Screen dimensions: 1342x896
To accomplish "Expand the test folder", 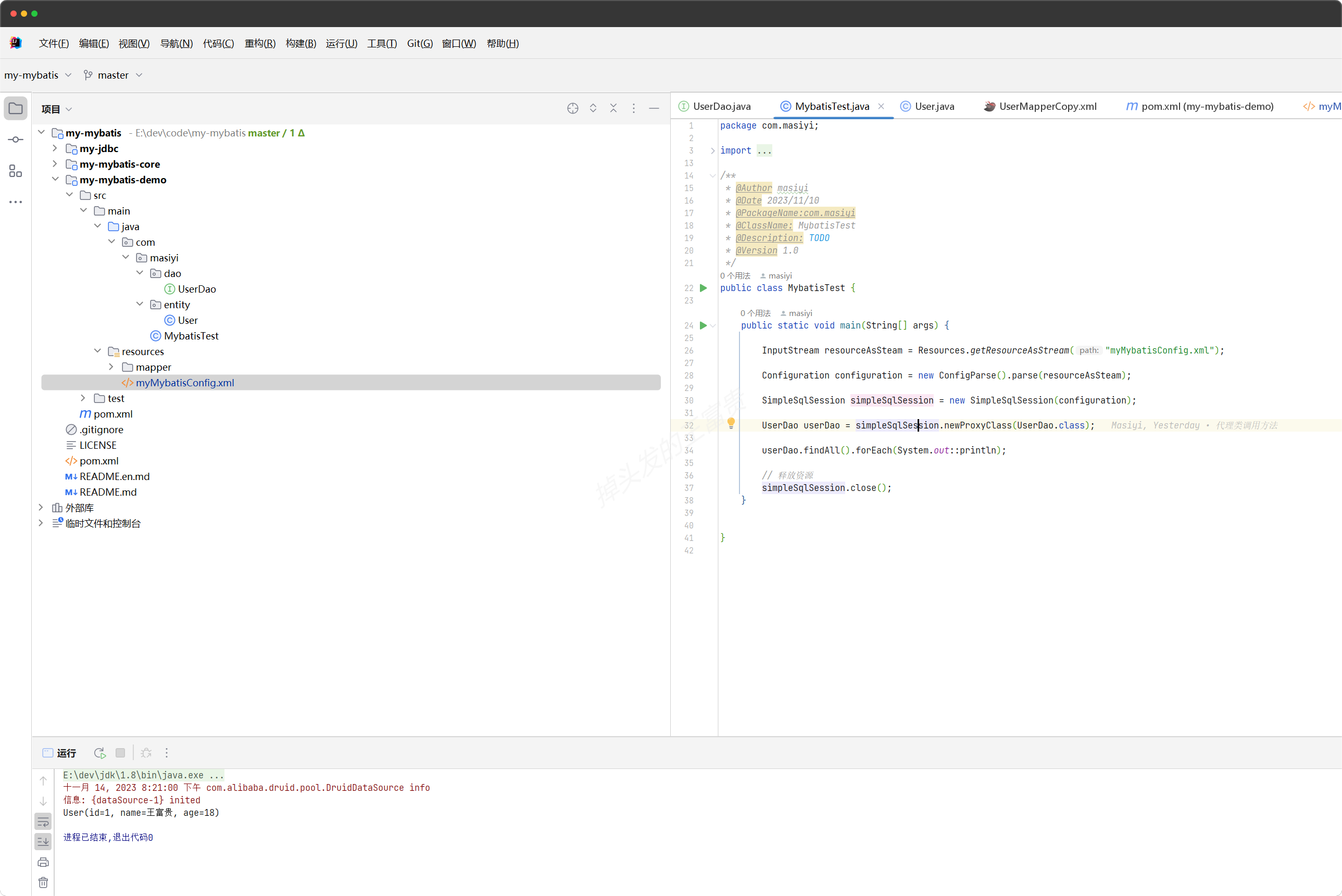I will coord(83,398).
